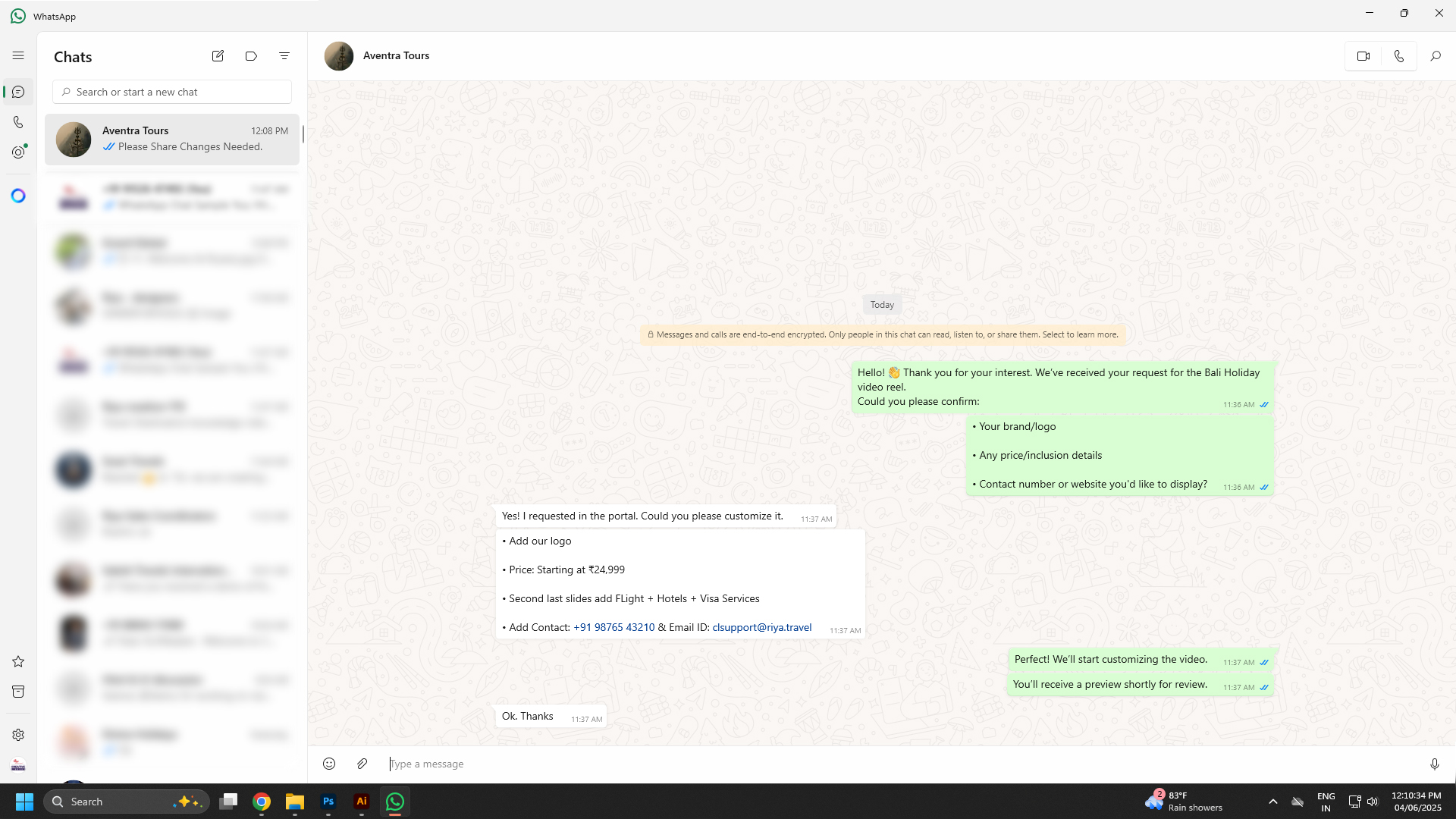Start a video call with Aventra Tours
This screenshot has width=1456, height=819.
click(x=1363, y=56)
